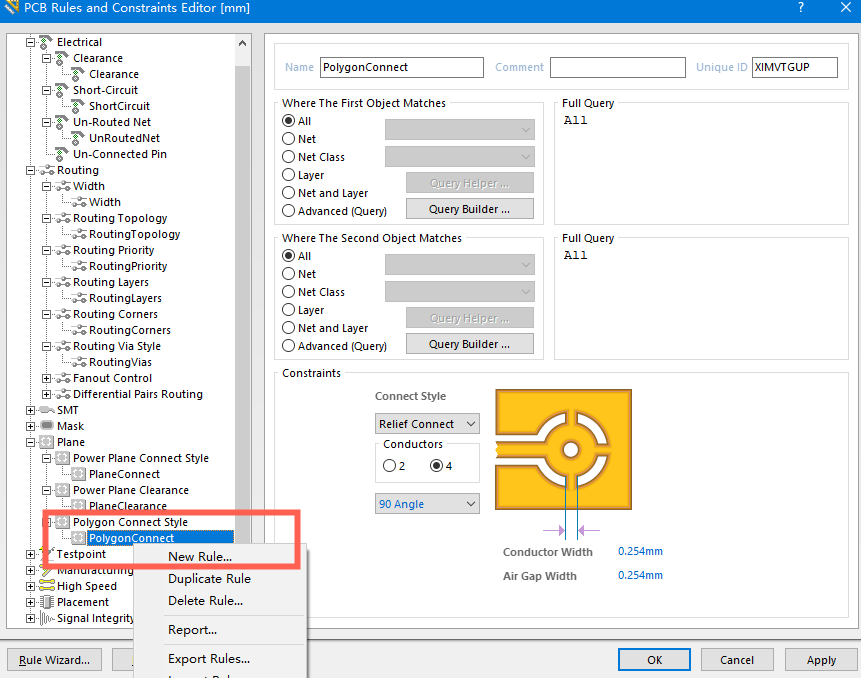Screen dimensions: 861x678
Task: Expand the Fanout Control tree node
Action: coord(46,378)
